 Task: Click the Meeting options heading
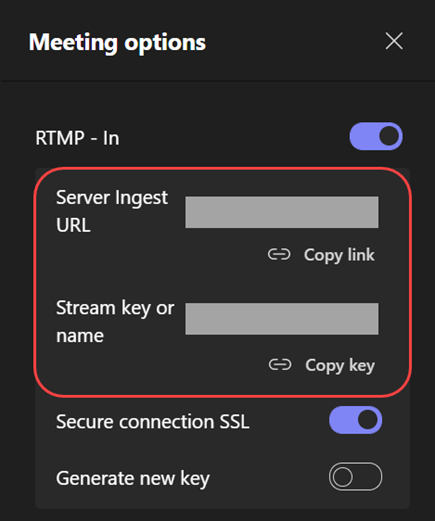click(x=117, y=43)
